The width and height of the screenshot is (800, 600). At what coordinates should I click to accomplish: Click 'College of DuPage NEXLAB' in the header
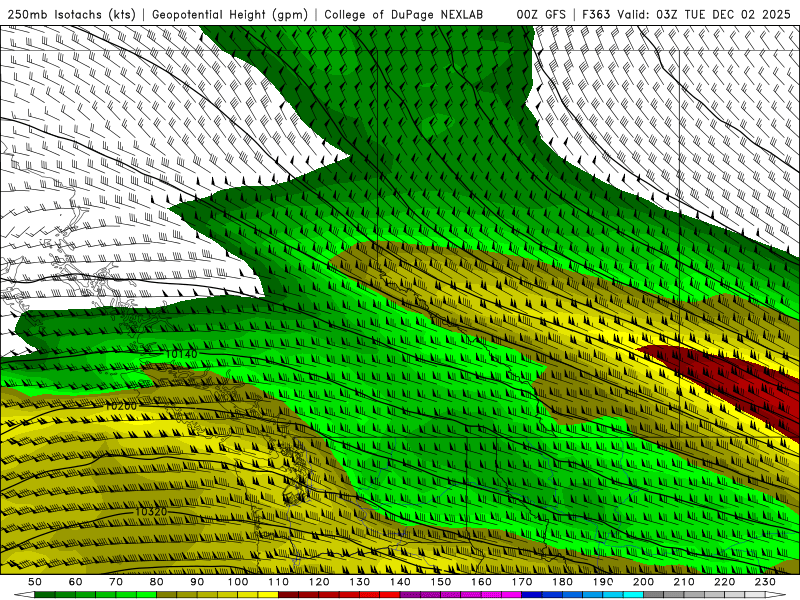pyautogui.click(x=404, y=14)
